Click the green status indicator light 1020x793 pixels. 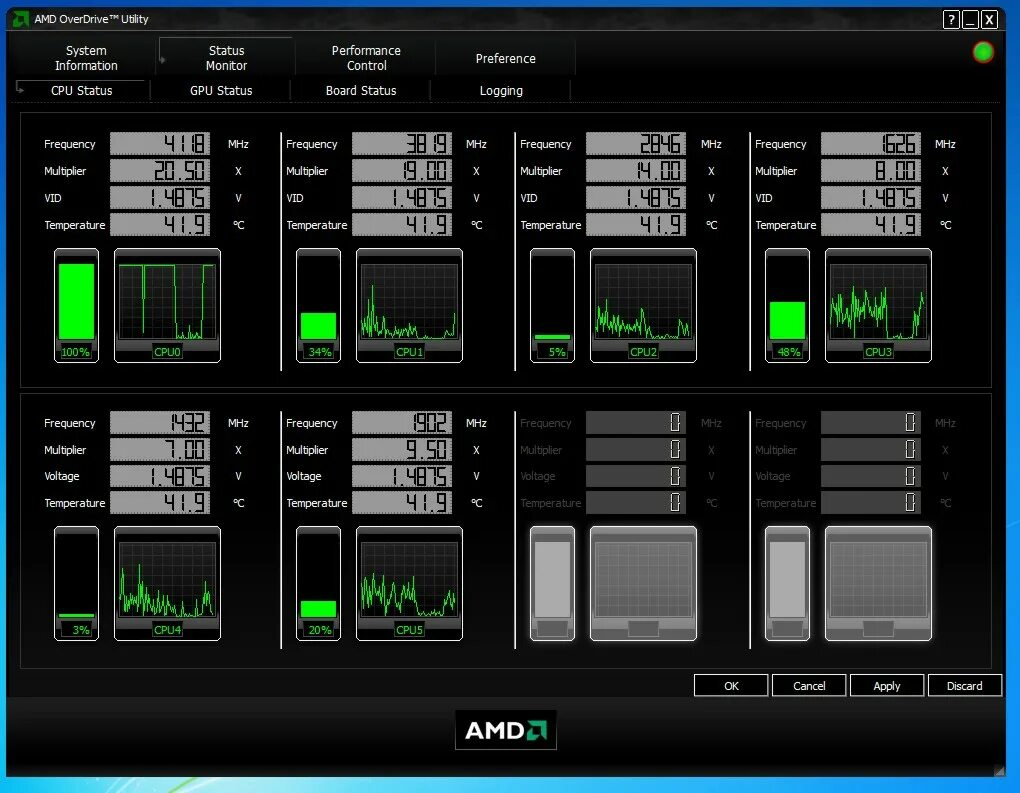[982, 51]
